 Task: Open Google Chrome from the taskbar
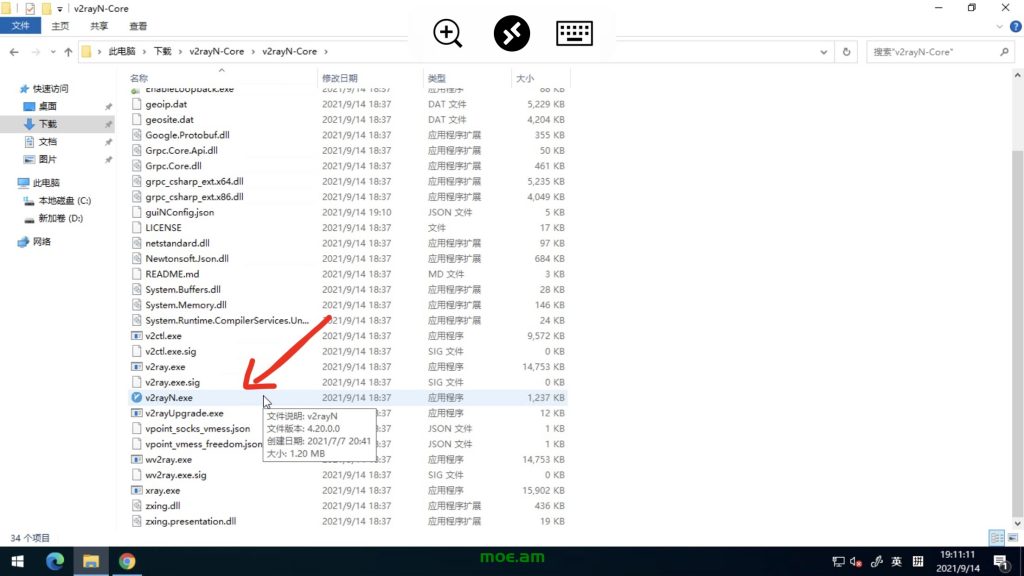pos(127,561)
